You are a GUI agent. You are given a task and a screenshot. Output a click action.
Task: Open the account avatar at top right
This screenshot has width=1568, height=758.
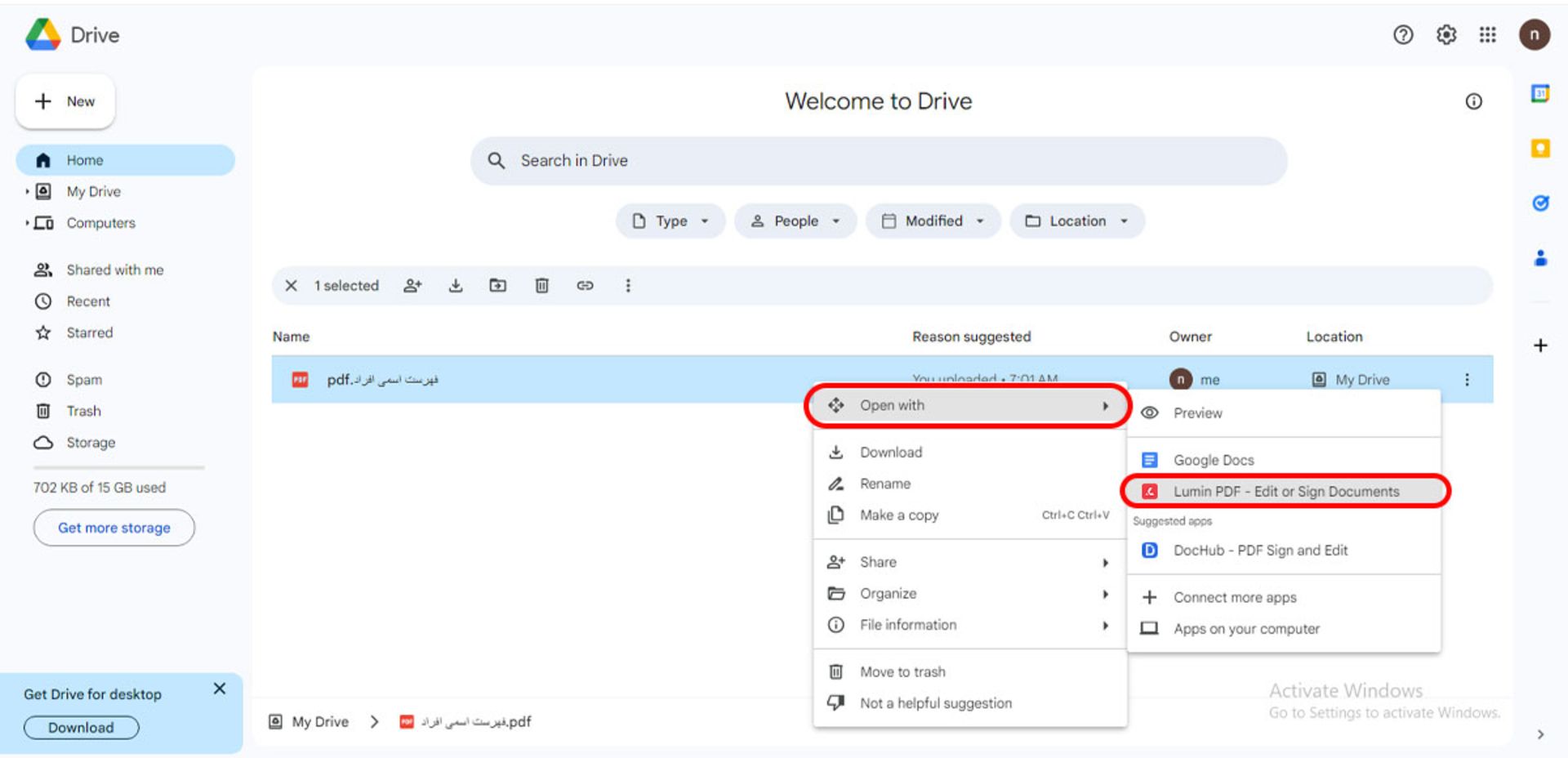point(1535,35)
